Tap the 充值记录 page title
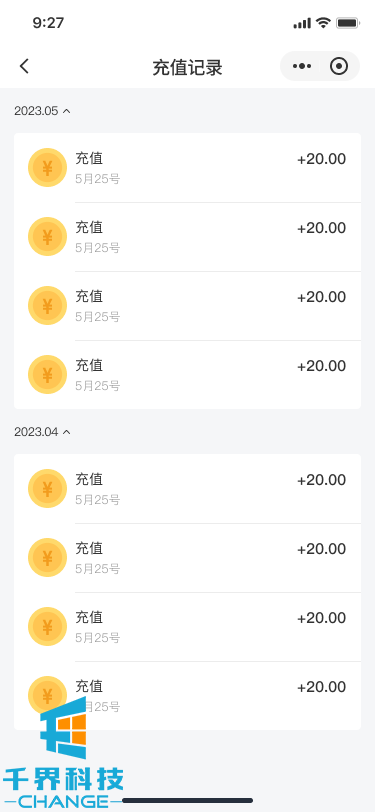Image resolution: width=375 pixels, height=812 pixels. tap(188, 68)
